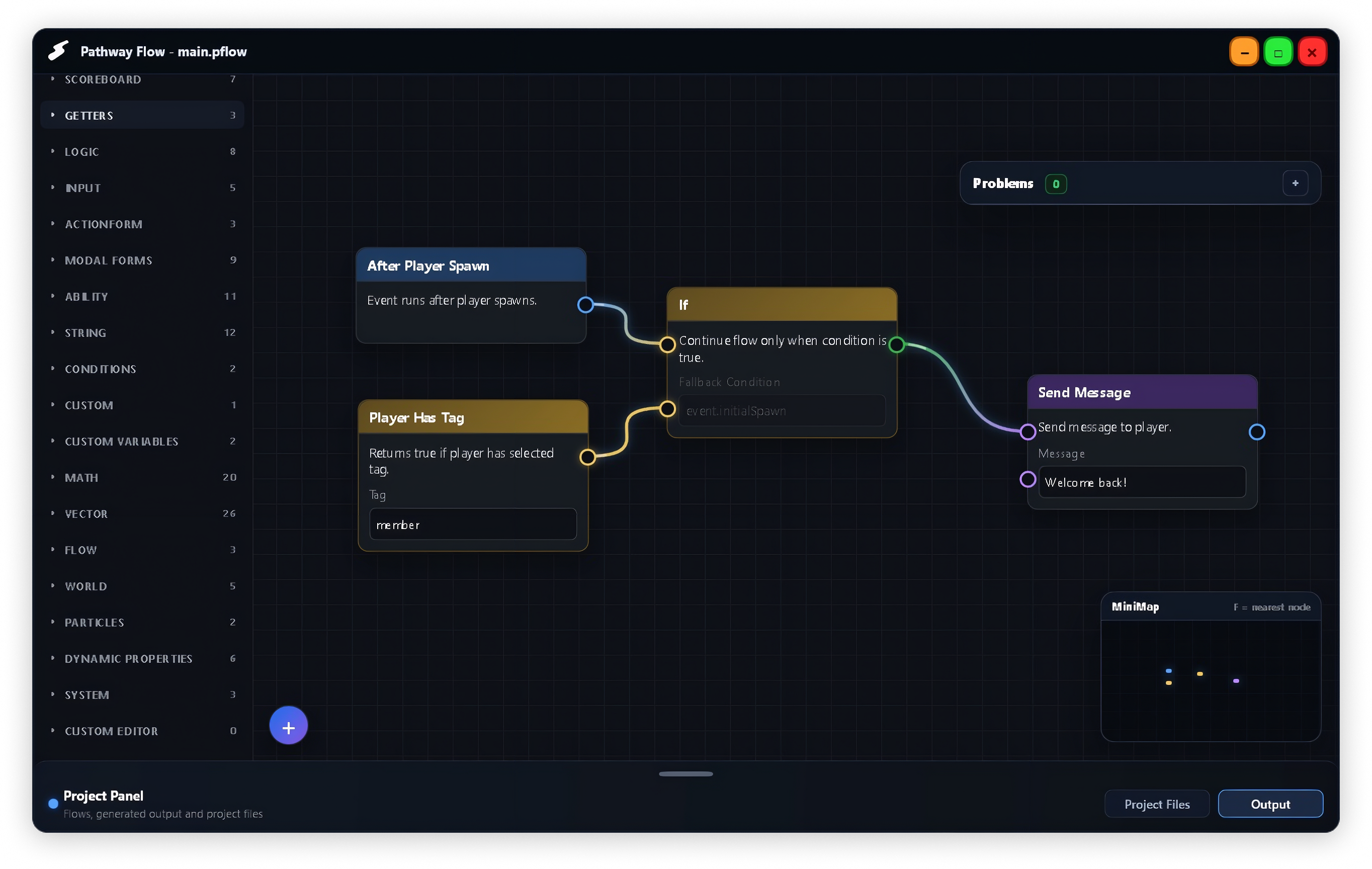Expand the FLOW category
Viewport: 1372px width, 869px height.
click(142, 550)
